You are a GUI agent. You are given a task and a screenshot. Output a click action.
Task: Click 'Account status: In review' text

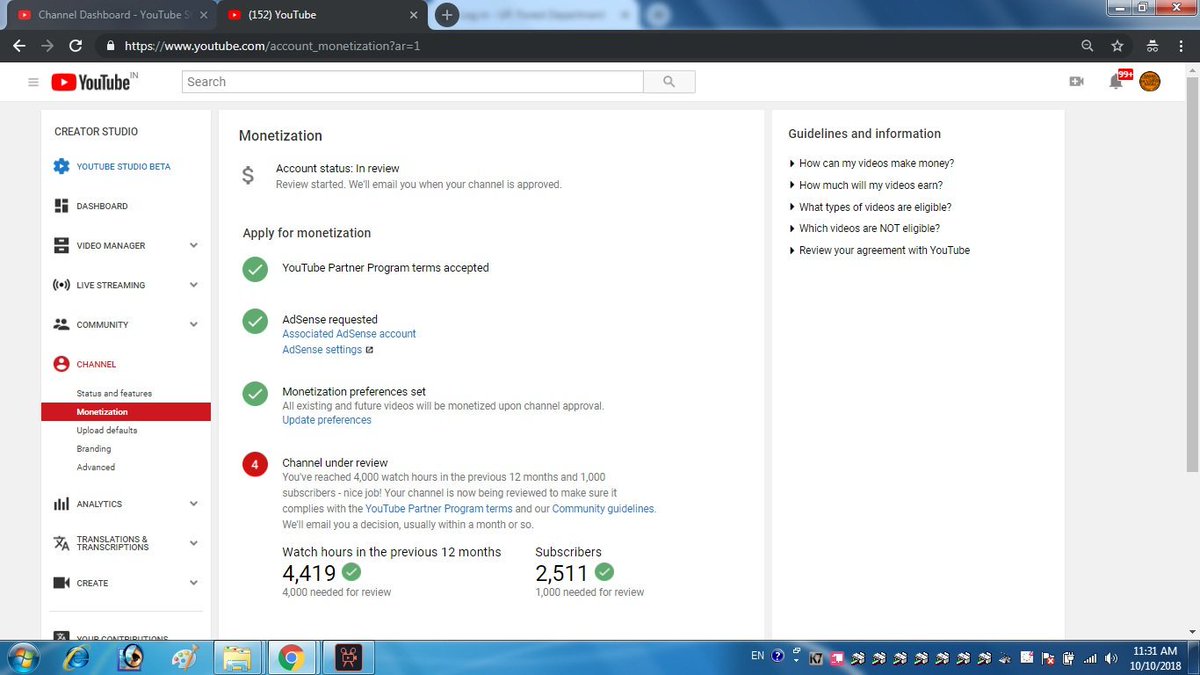click(x=337, y=168)
